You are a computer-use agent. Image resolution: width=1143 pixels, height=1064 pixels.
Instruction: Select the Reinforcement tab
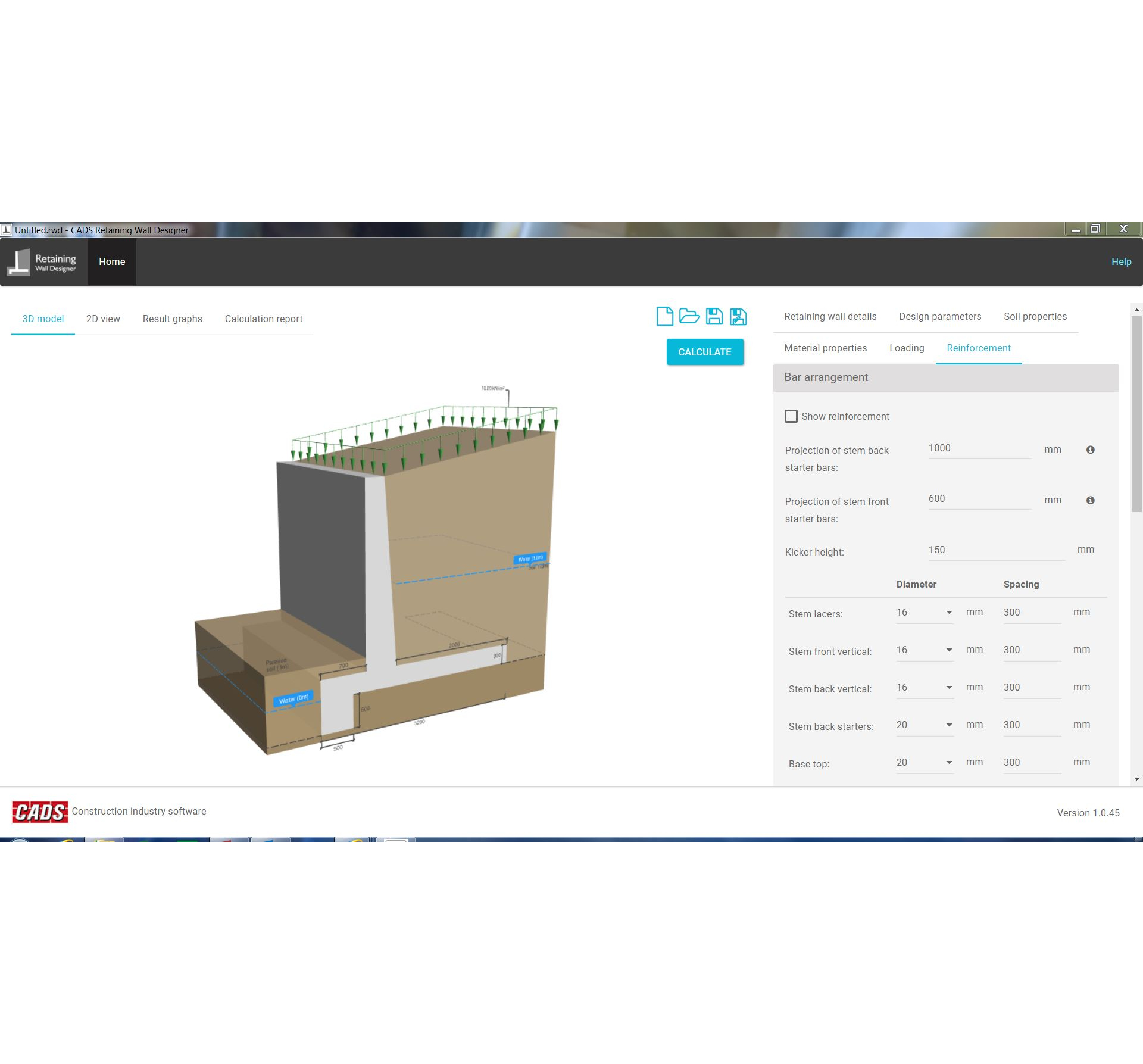pos(979,348)
